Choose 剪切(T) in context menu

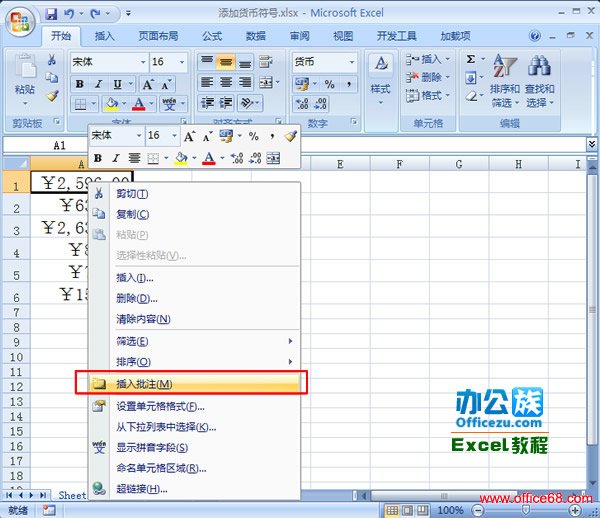point(195,194)
